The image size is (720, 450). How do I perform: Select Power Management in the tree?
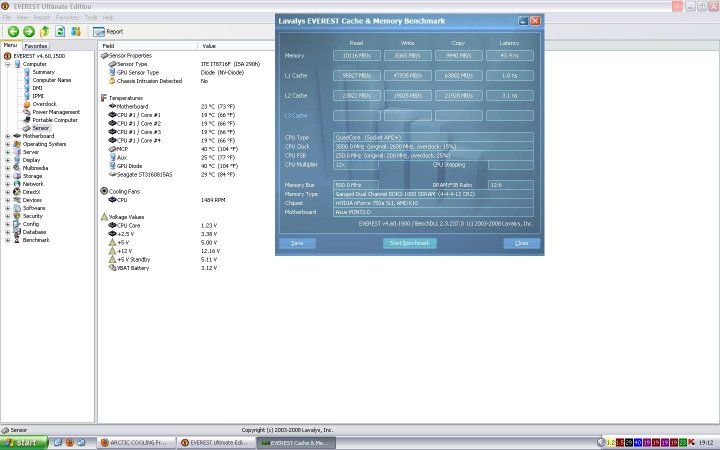[56, 112]
